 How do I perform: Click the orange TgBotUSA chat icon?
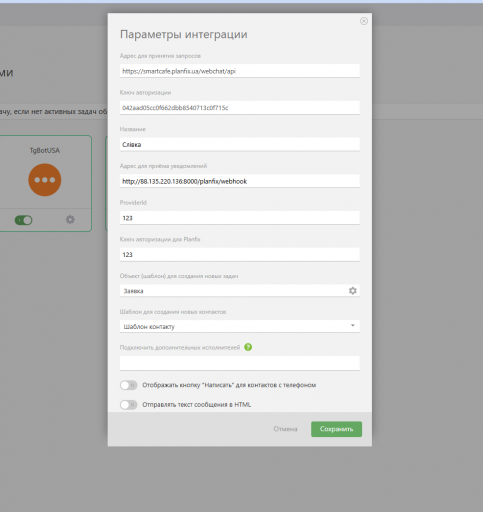pyautogui.click(x=45, y=180)
